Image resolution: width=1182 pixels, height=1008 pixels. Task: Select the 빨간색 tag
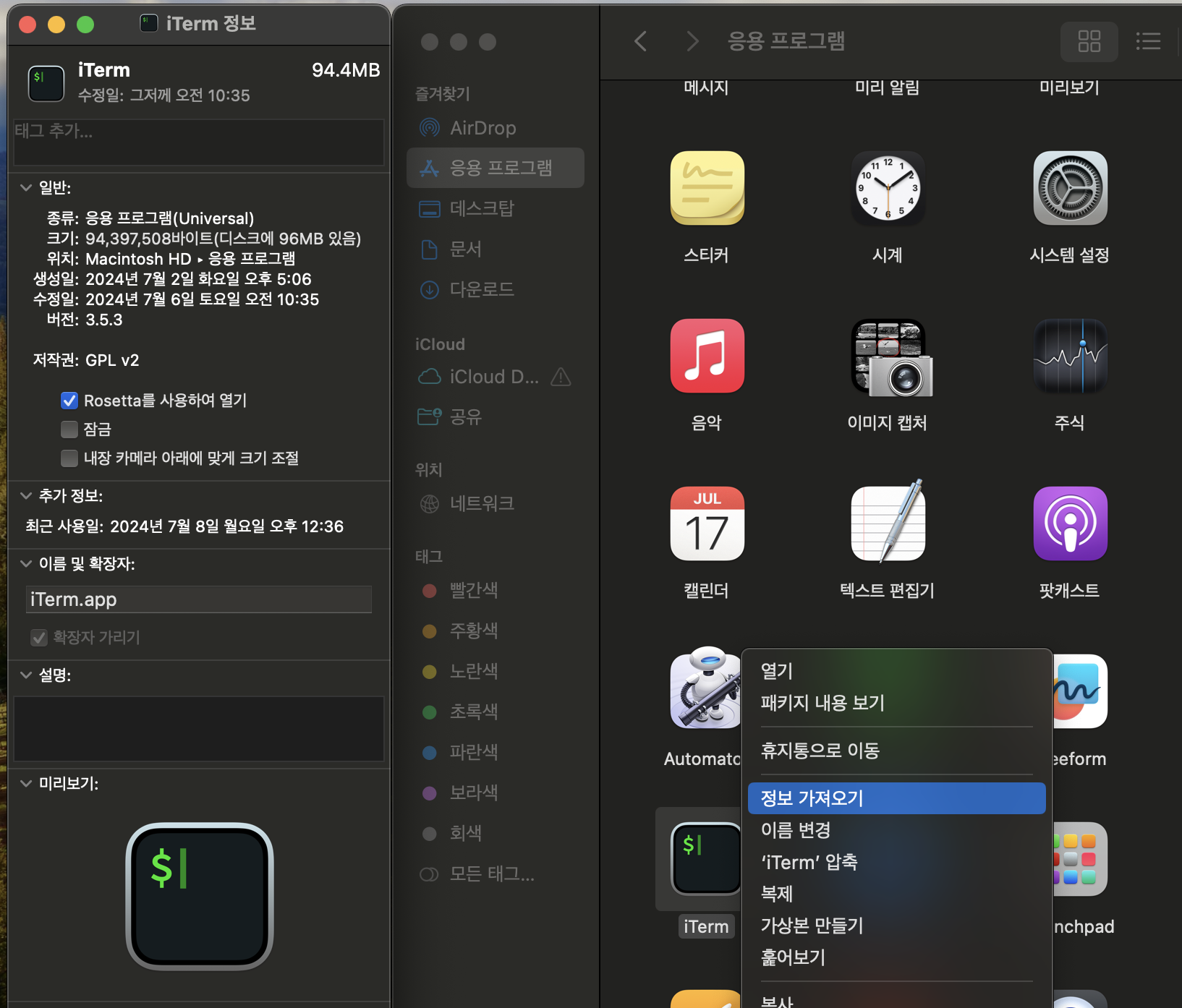pos(496,591)
